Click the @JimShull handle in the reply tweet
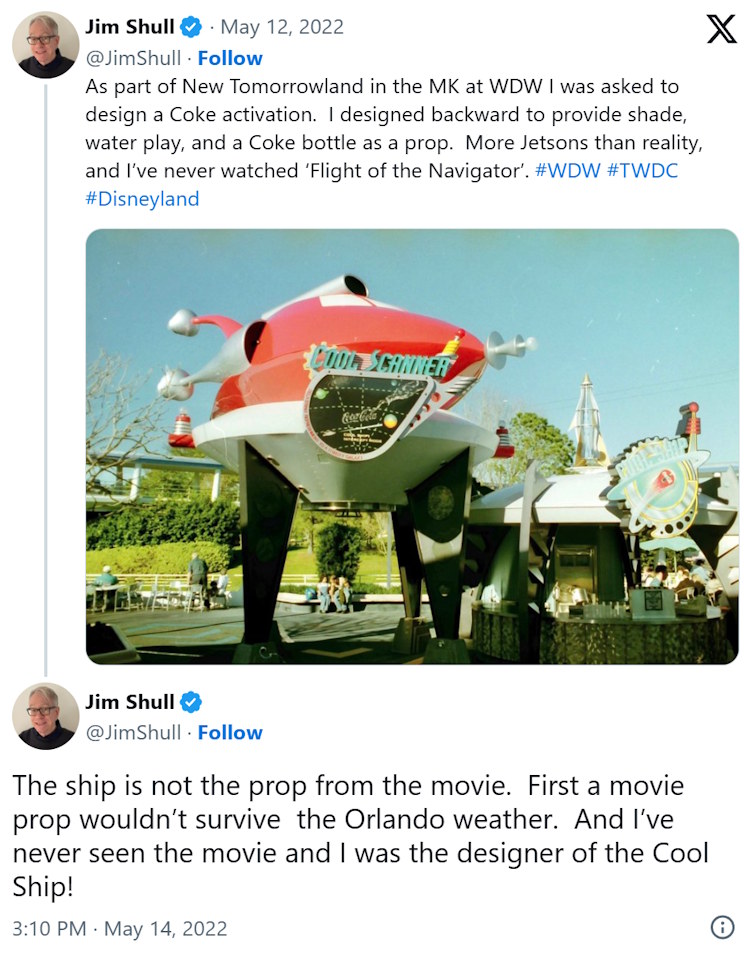 [x=133, y=732]
